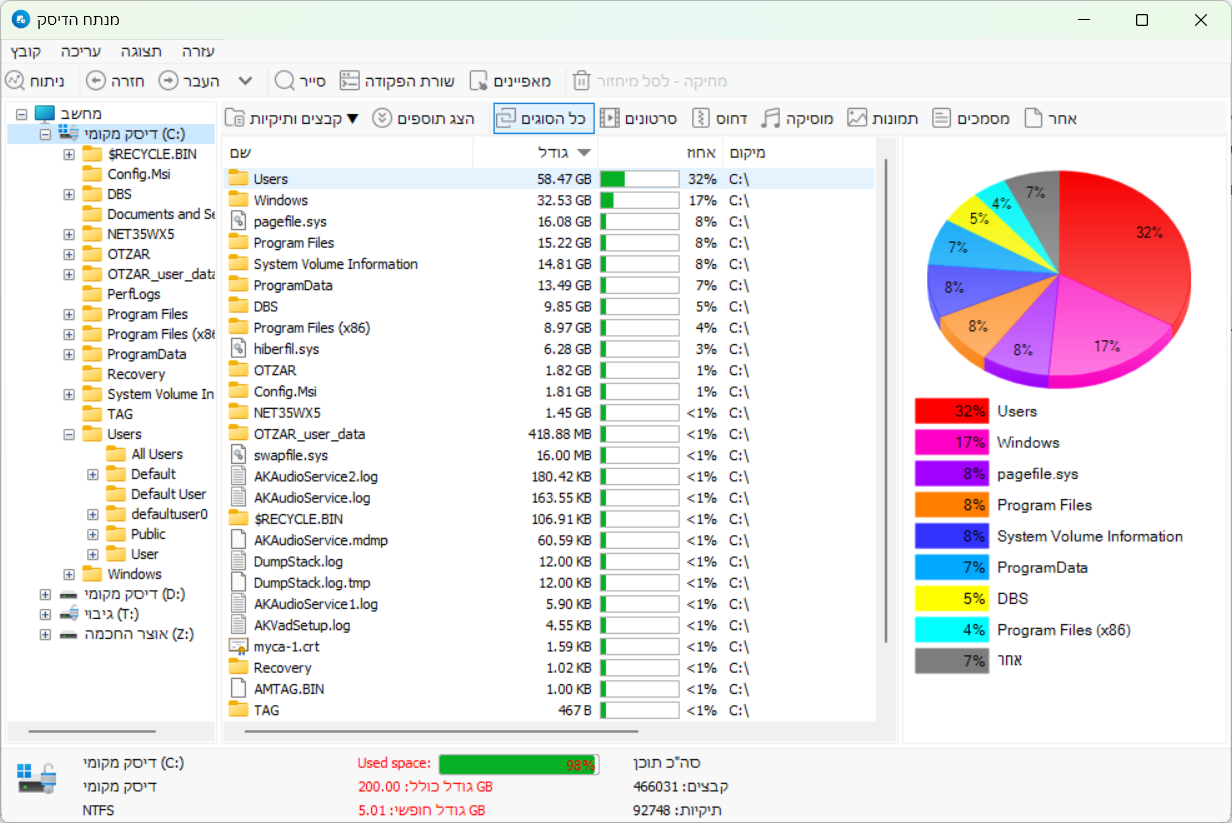Click the DumpStack.log.tmp file icon

coord(238,582)
